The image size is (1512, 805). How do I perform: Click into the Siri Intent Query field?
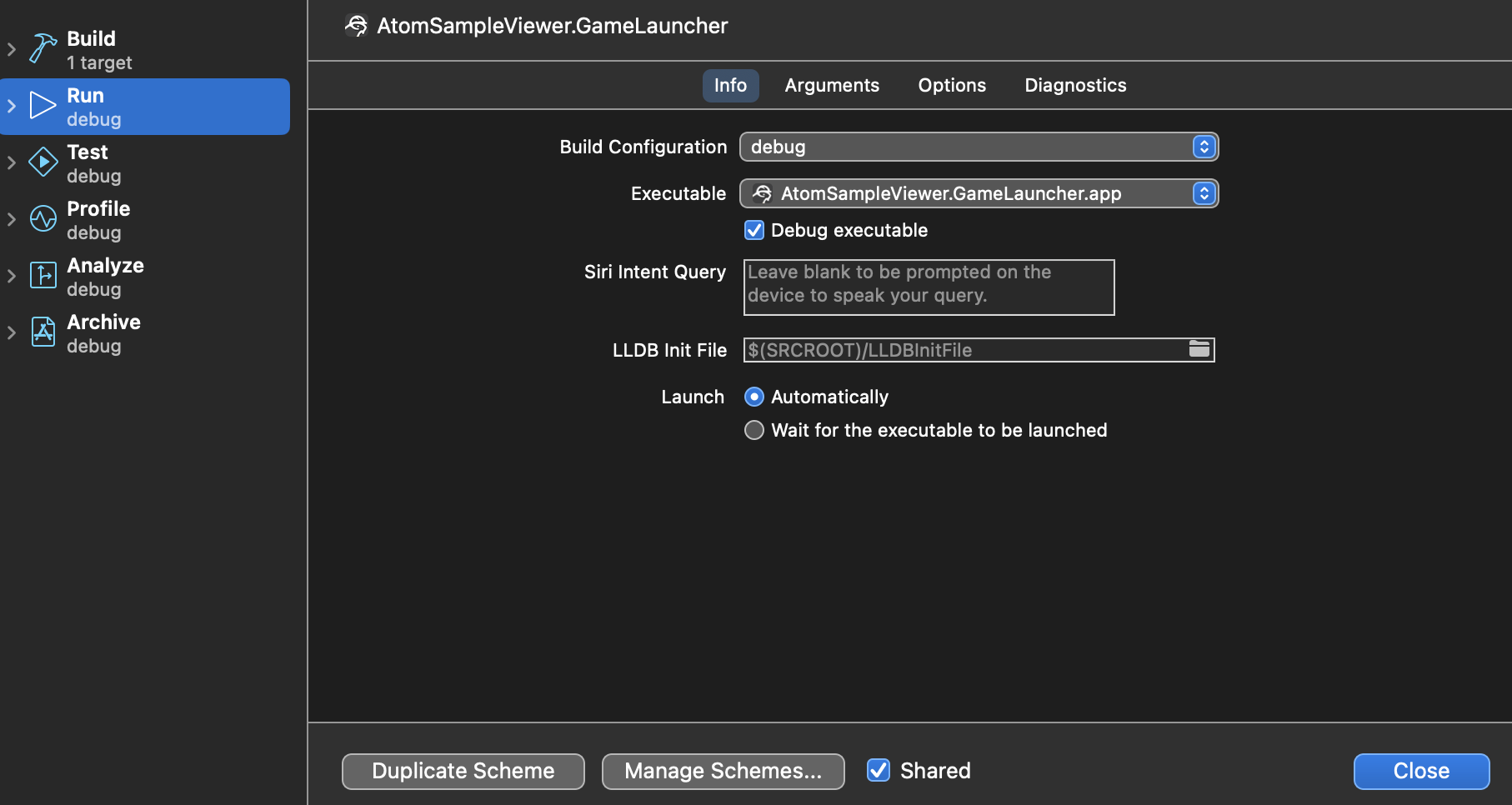(x=929, y=287)
